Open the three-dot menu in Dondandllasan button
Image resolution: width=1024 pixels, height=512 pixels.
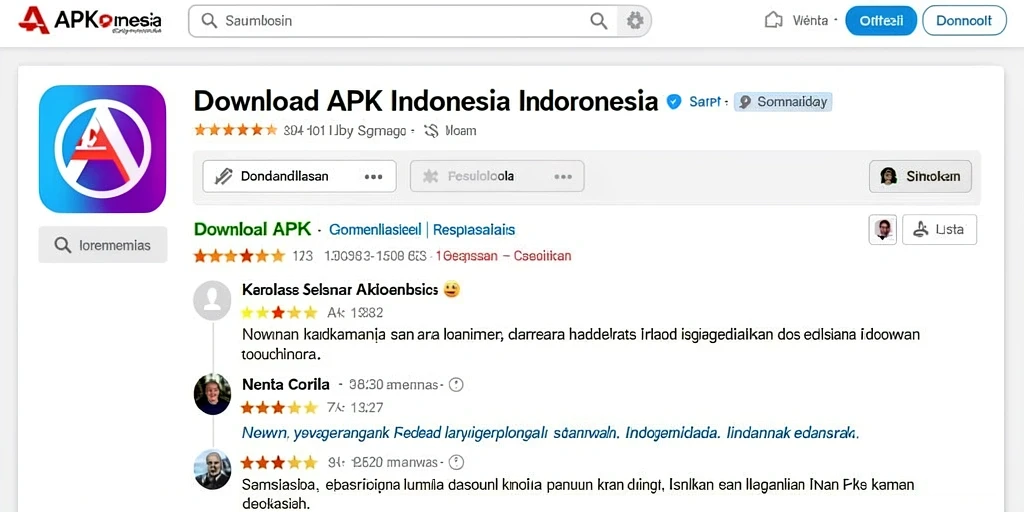point(374,177)
